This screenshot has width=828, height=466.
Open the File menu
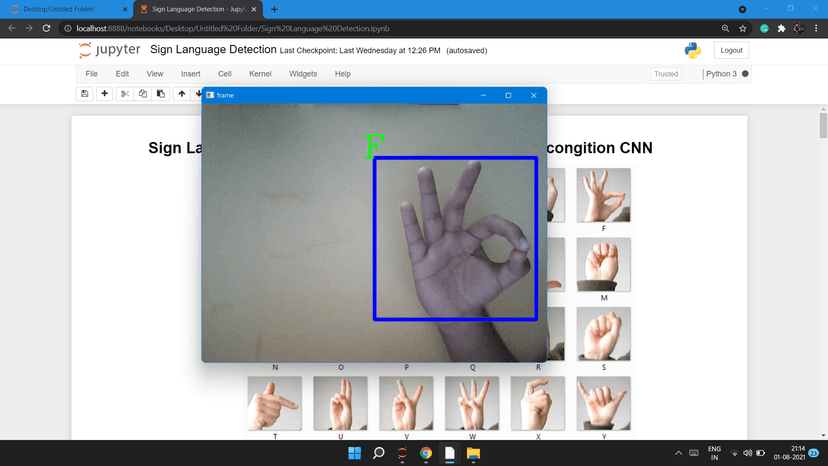point(91,74)
